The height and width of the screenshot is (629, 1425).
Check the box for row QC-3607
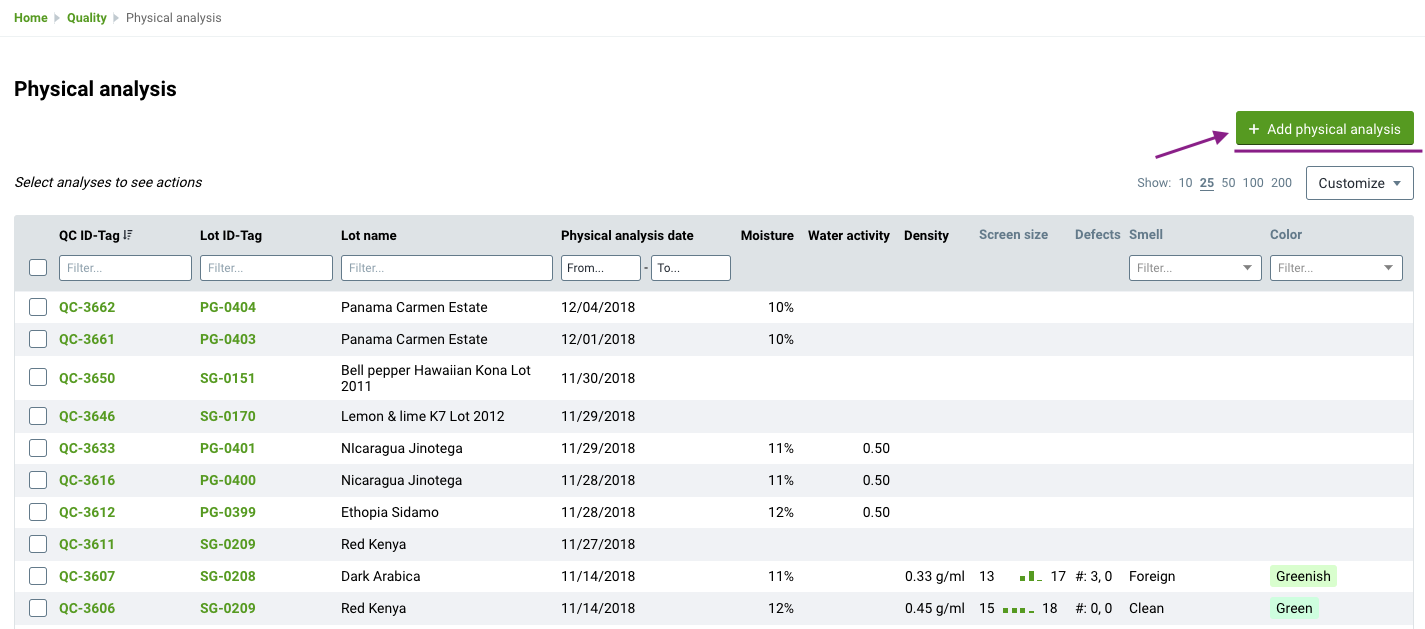point(38,576)
